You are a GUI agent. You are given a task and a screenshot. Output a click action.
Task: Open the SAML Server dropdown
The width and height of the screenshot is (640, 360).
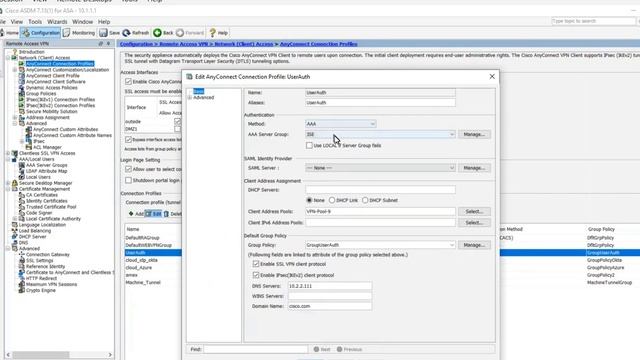tap(380, 168)
